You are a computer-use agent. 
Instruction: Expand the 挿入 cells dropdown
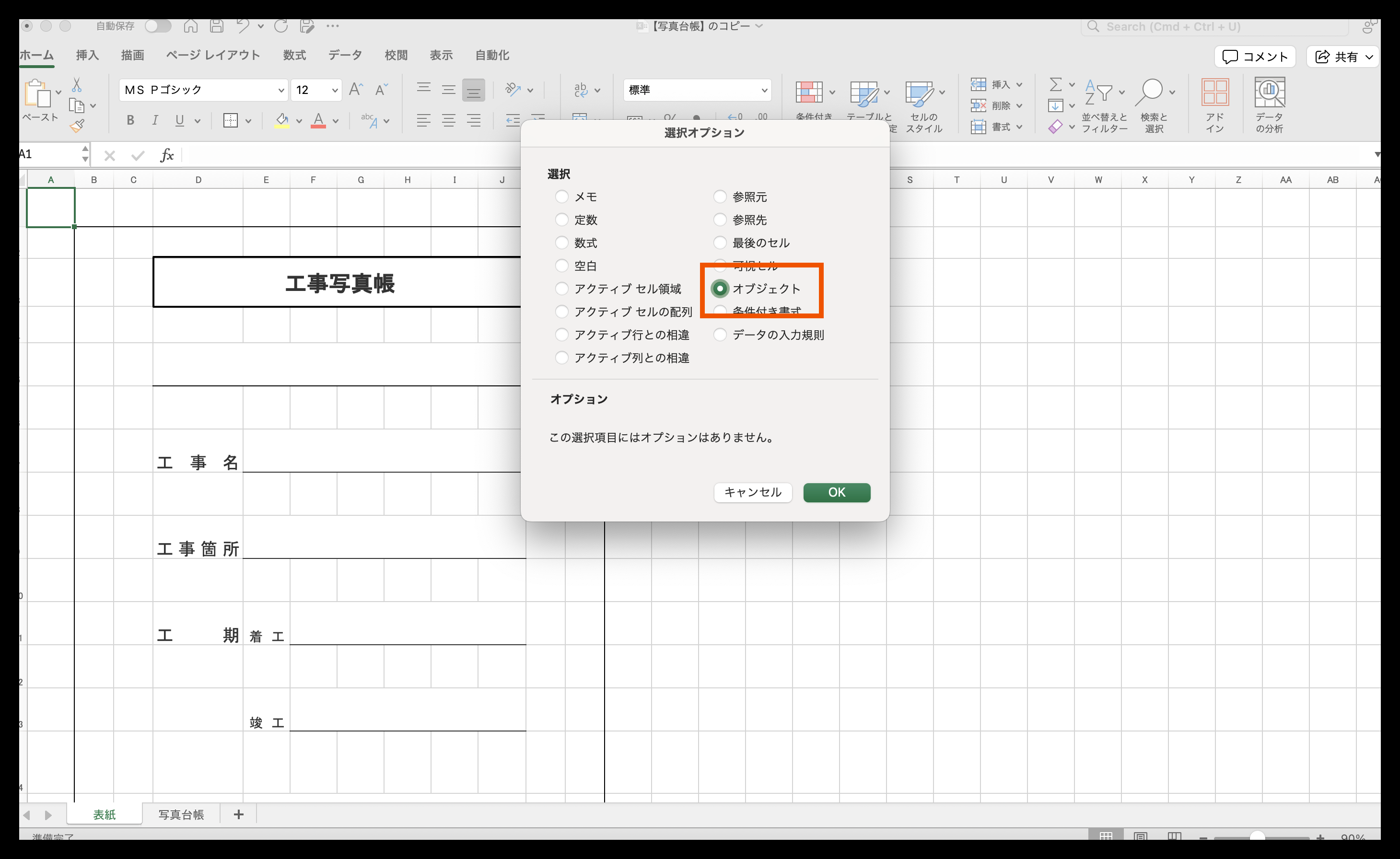1019,85
